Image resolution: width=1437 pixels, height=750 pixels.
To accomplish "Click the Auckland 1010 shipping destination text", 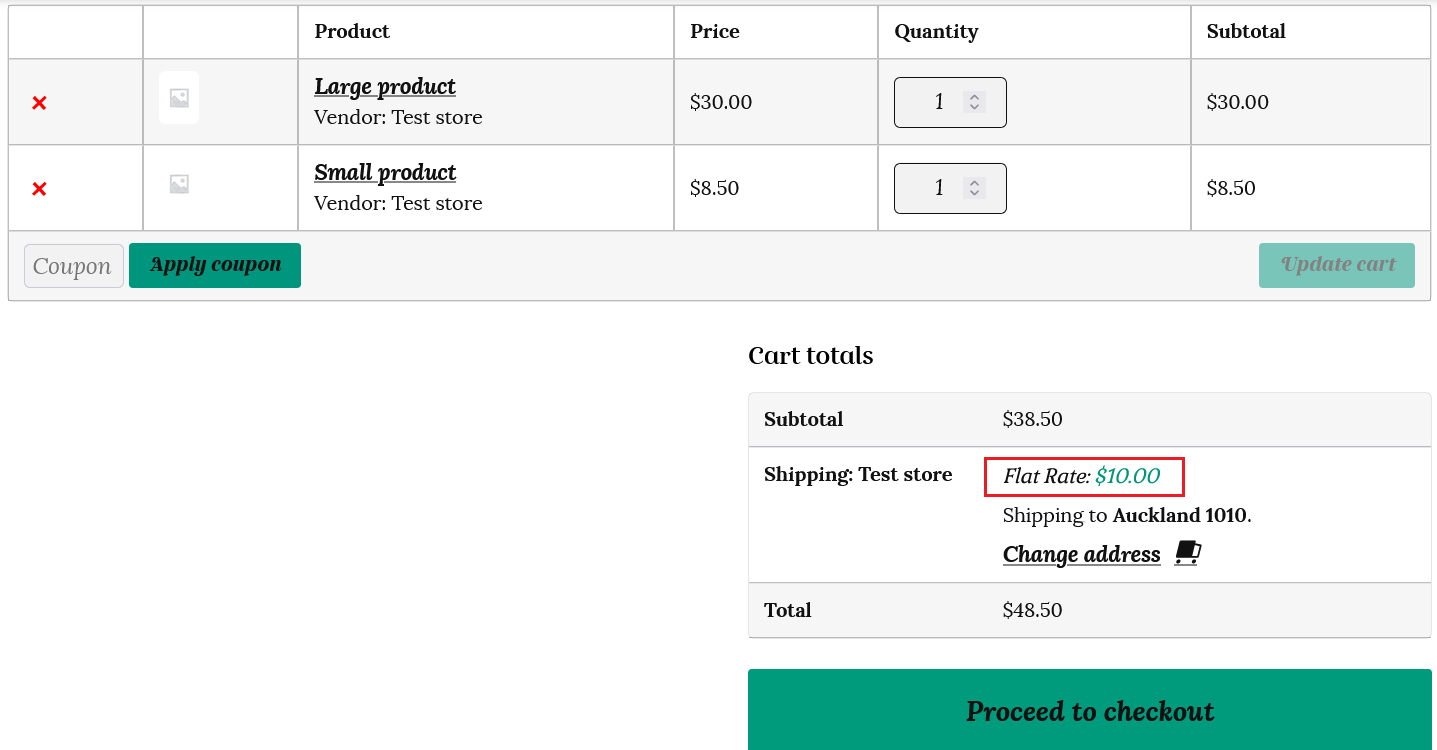I will 1180,516.
